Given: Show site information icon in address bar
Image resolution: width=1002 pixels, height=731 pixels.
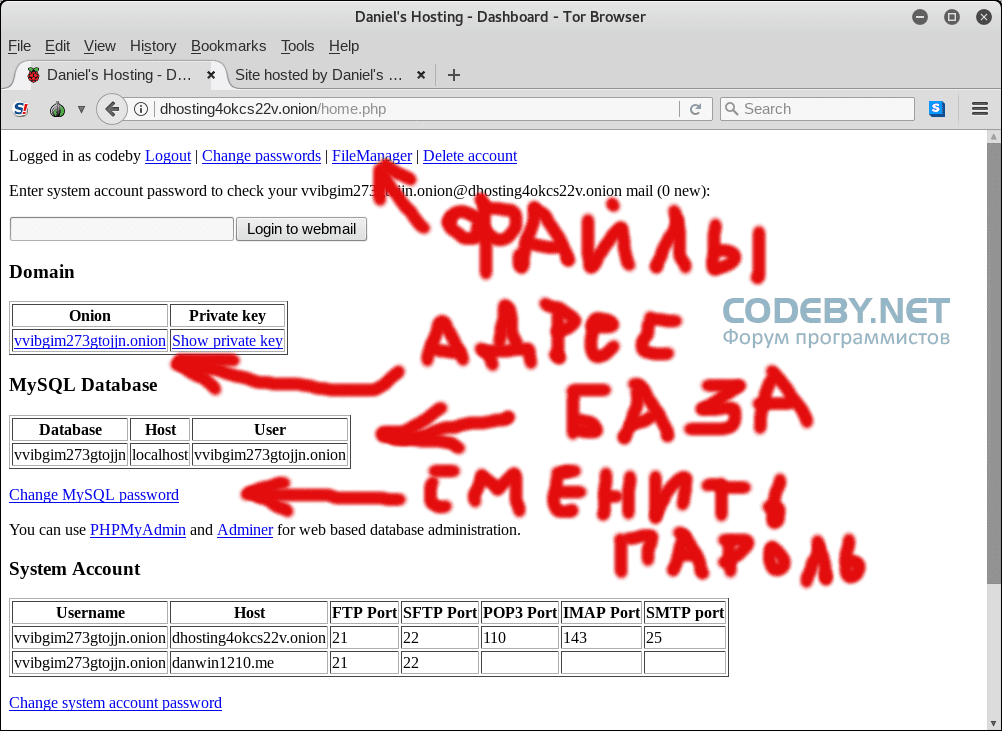Looking at the screenshot, I should tap(141, 109).
